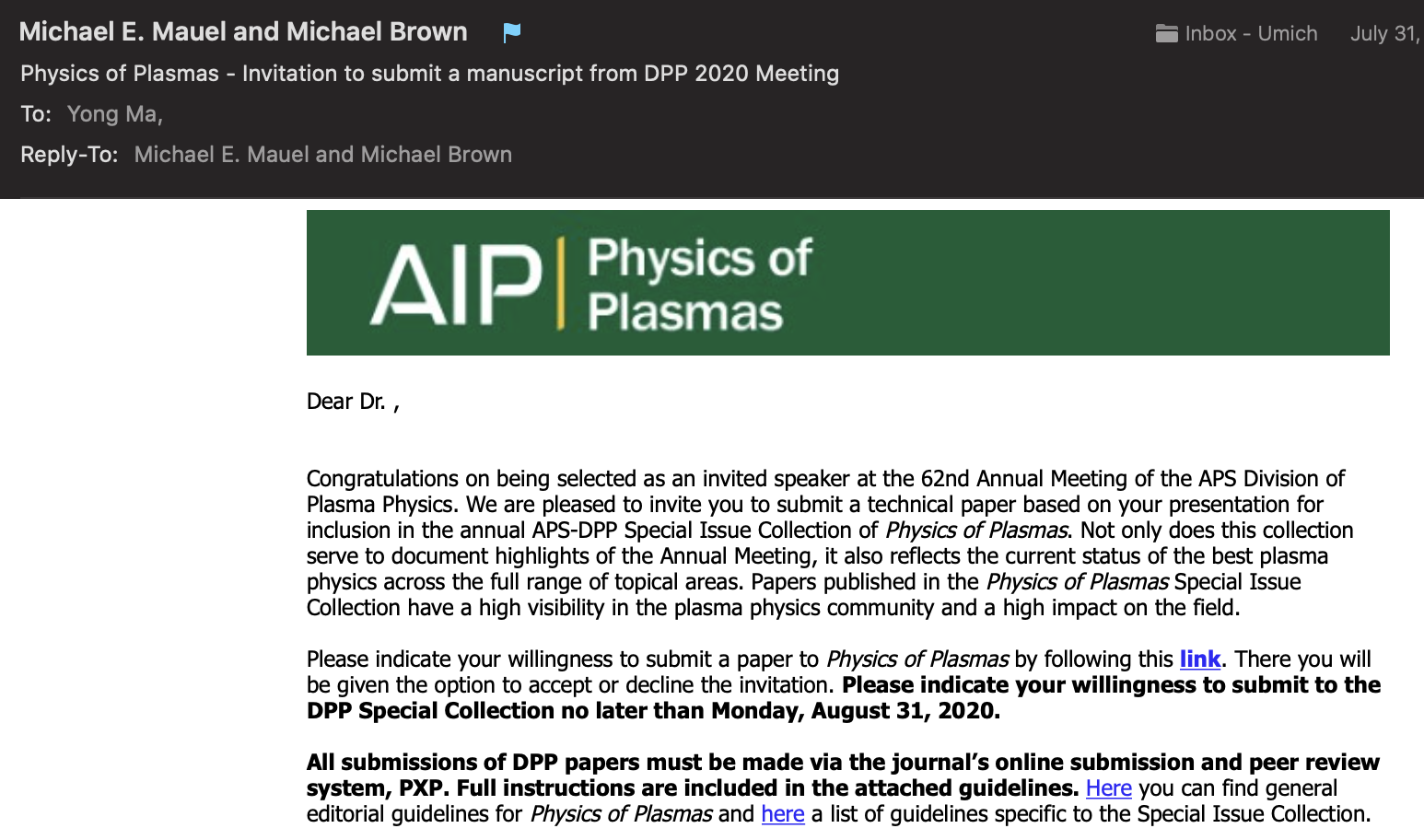The width and height of the screenshot is (1424, 840).
Task: Click the "Reply-To:" field label
Action: 69,155
